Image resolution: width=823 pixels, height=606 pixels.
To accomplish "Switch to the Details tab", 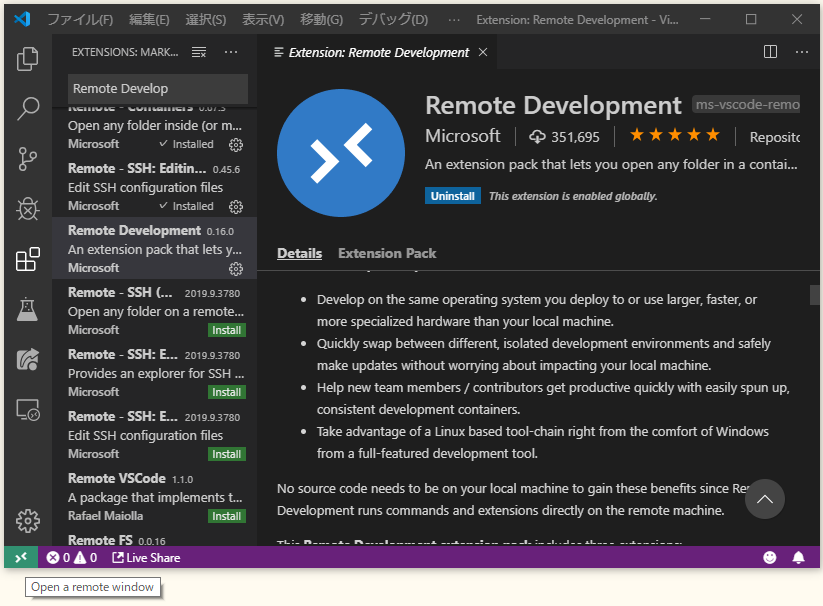I will [299, 253].
